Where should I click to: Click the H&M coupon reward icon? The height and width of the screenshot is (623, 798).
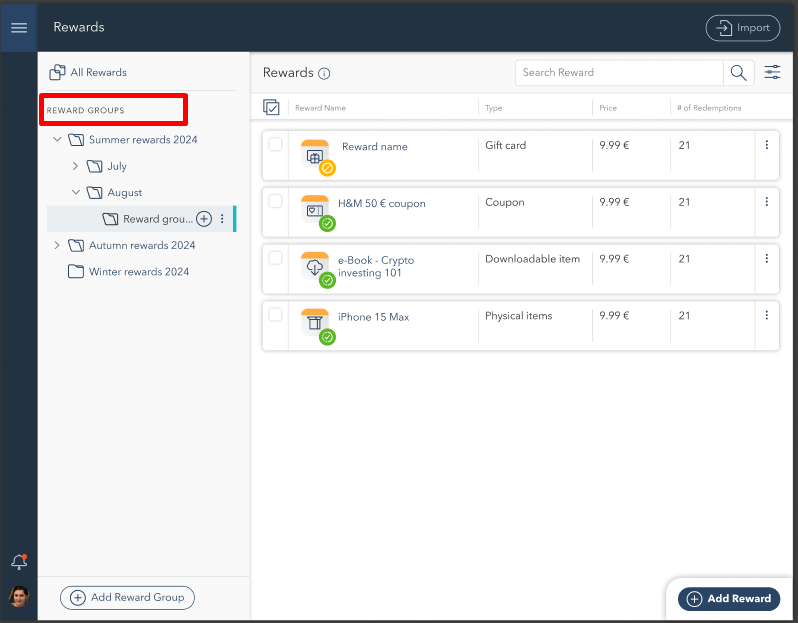click(315, 210)
